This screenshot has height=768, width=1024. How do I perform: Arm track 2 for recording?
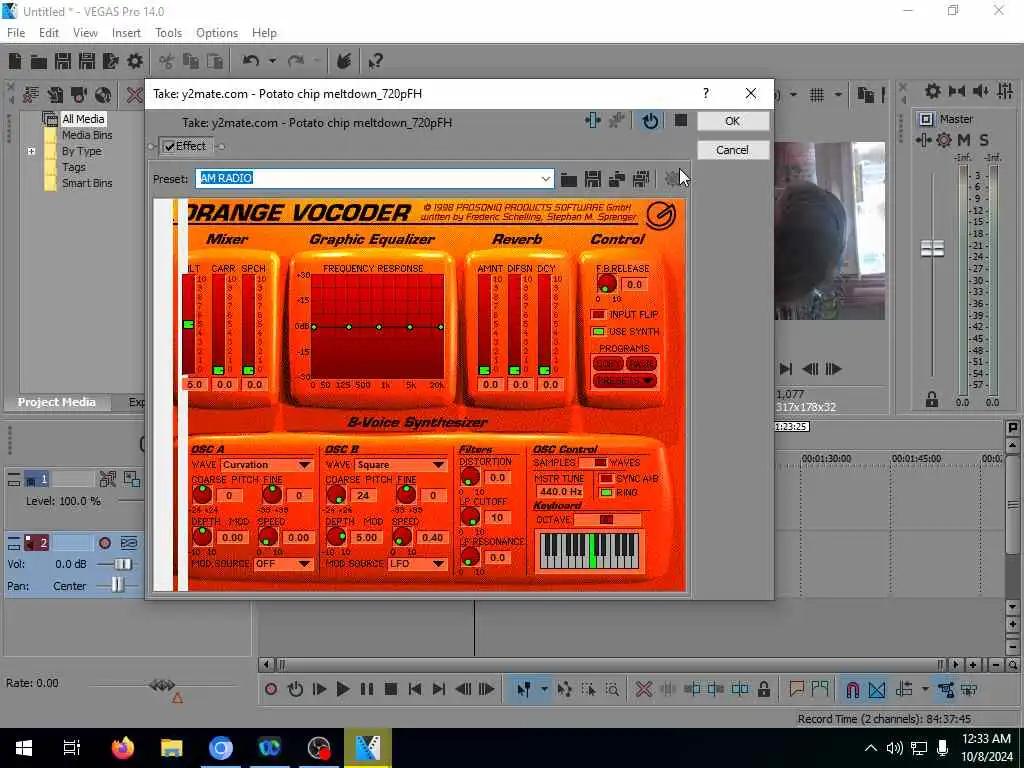point(104,543)
